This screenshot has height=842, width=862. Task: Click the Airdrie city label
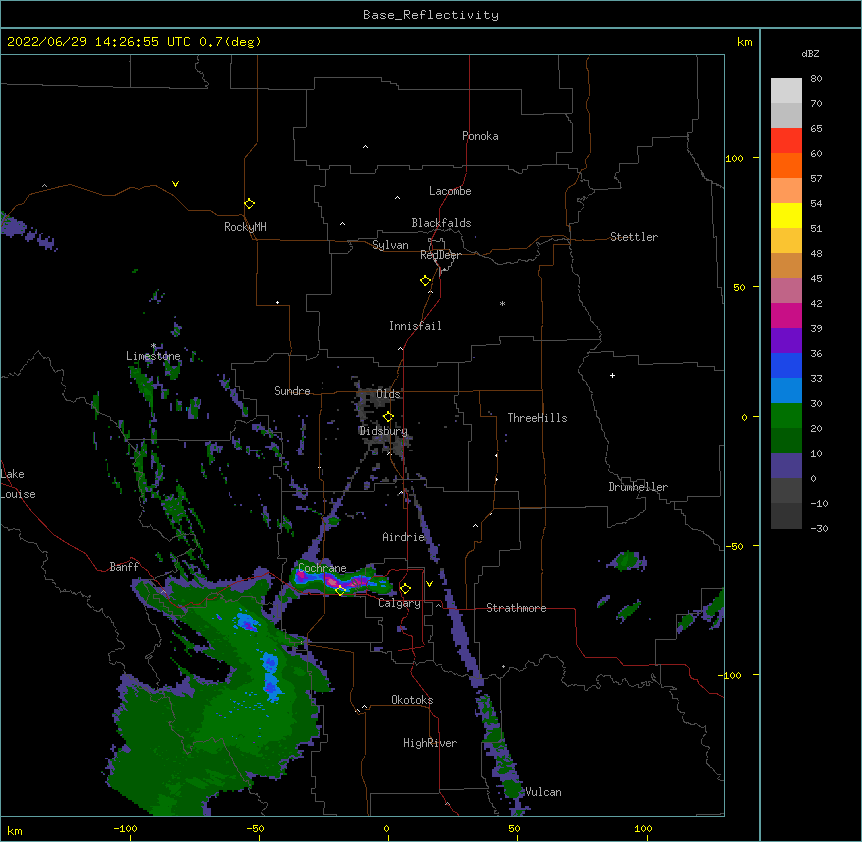[x=404, y=537]
